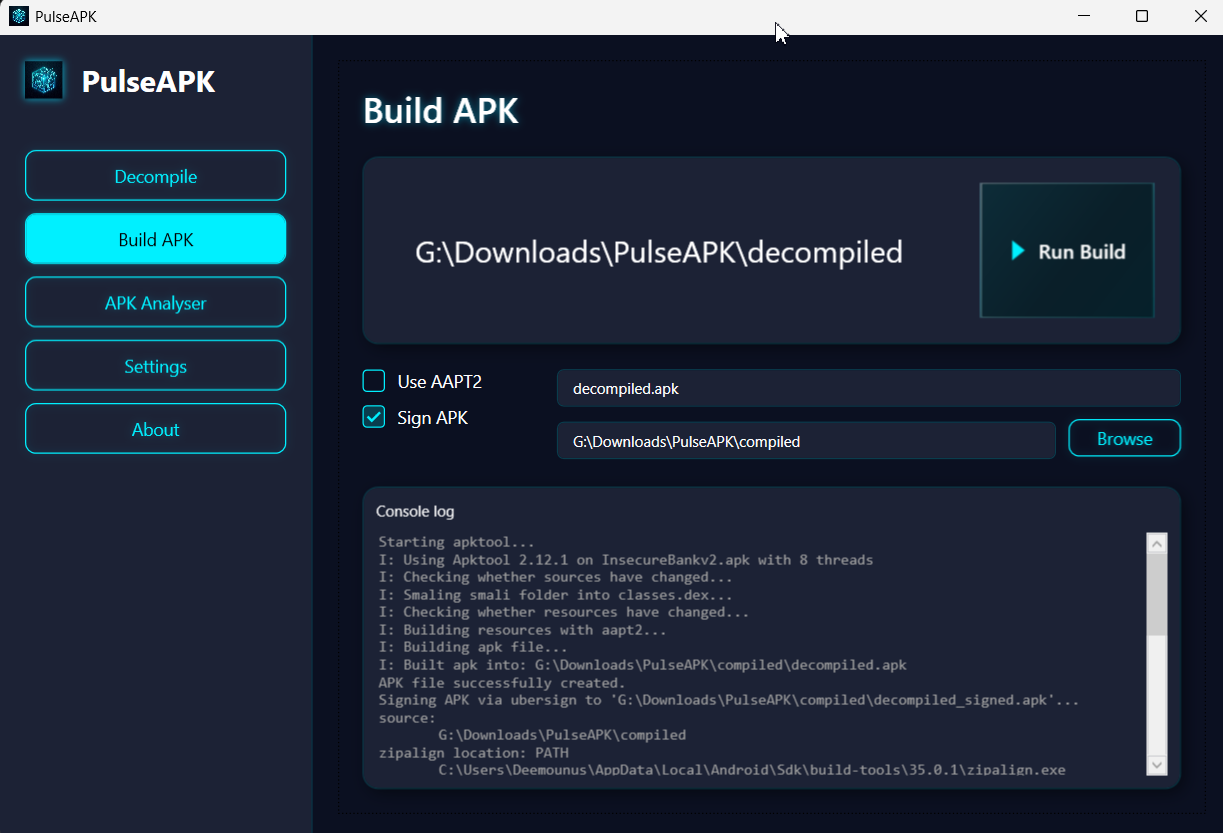Click the Build APK page heading
This screenshot has height=833, width=1223.
click(x=441, y=110)
